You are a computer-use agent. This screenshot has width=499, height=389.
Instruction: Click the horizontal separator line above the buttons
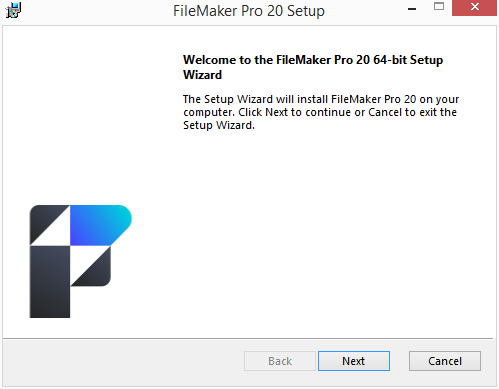[248, 339]
